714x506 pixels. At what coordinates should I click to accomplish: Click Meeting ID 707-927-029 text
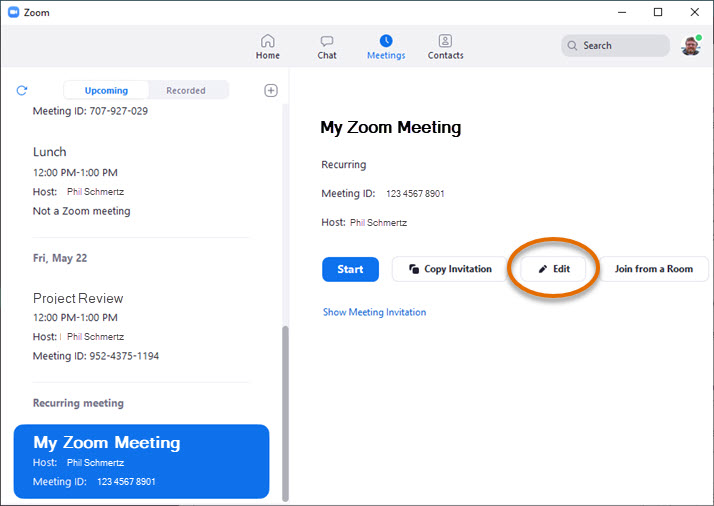tap(90, 111)
